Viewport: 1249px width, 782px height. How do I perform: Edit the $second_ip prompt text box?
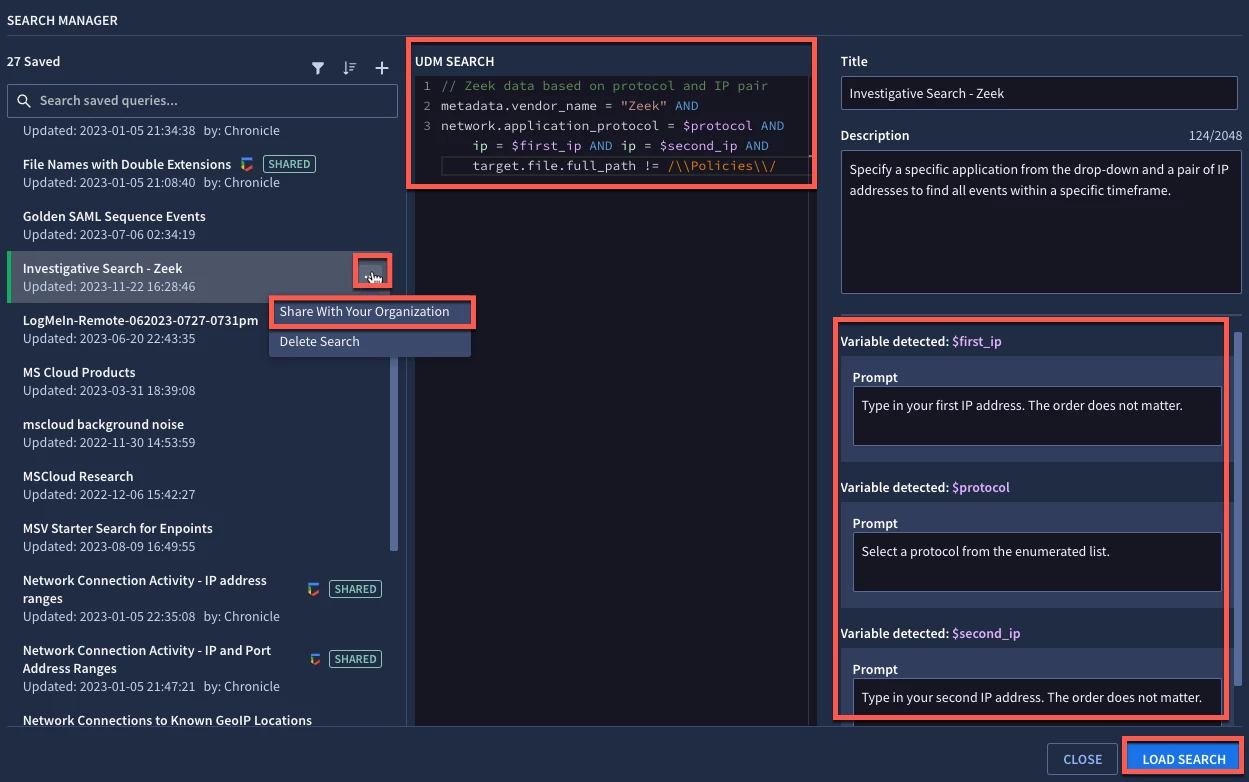[x=1037, y=697]
